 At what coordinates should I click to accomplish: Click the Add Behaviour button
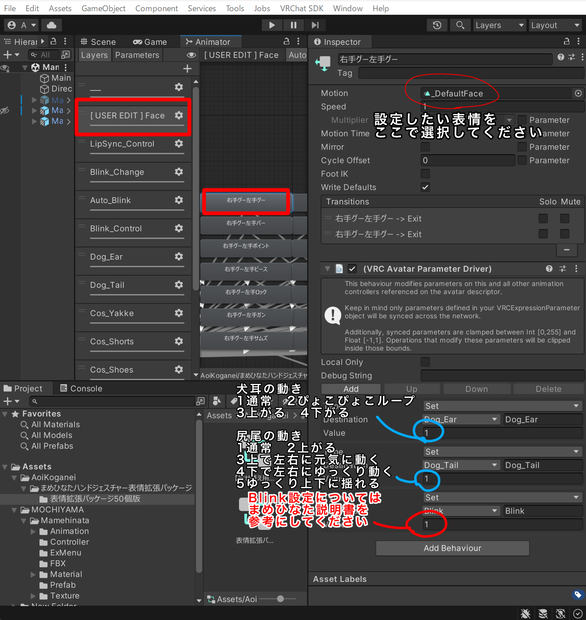(x=452, y=548)
